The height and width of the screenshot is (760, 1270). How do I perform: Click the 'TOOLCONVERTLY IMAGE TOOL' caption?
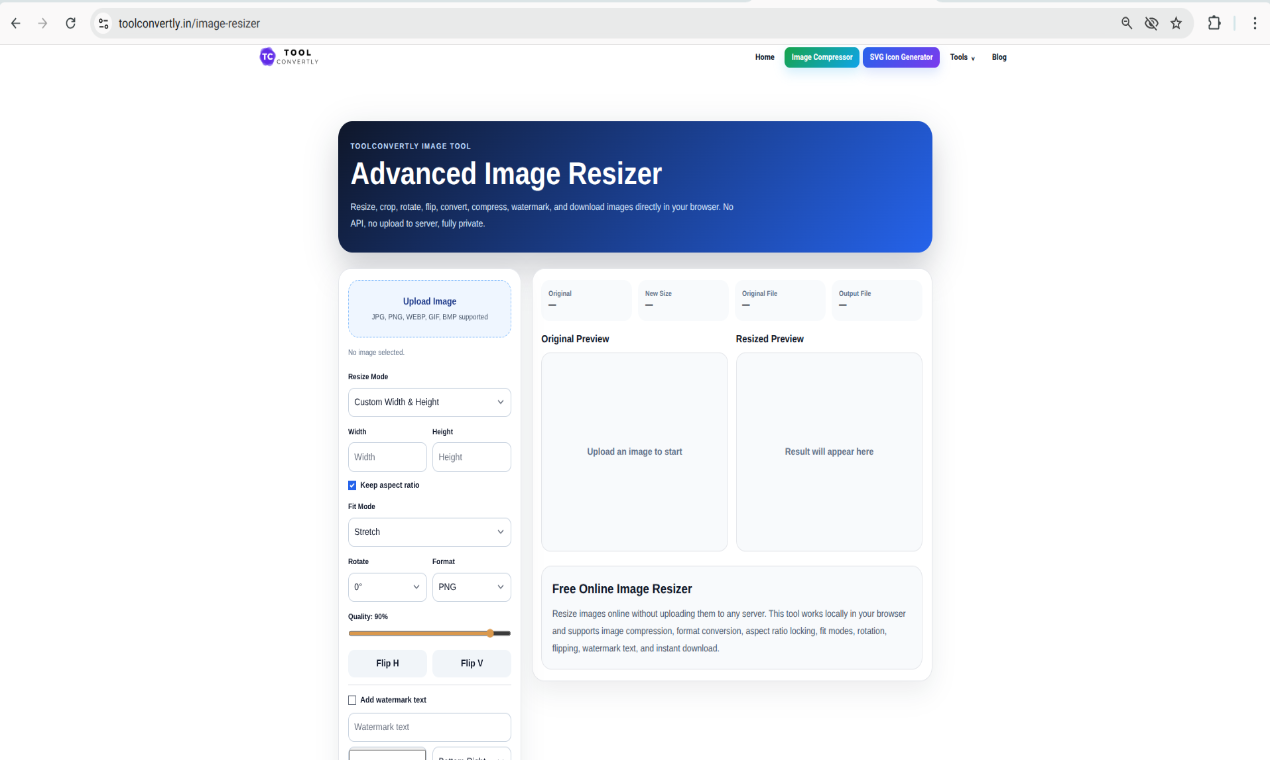point(410,146)
